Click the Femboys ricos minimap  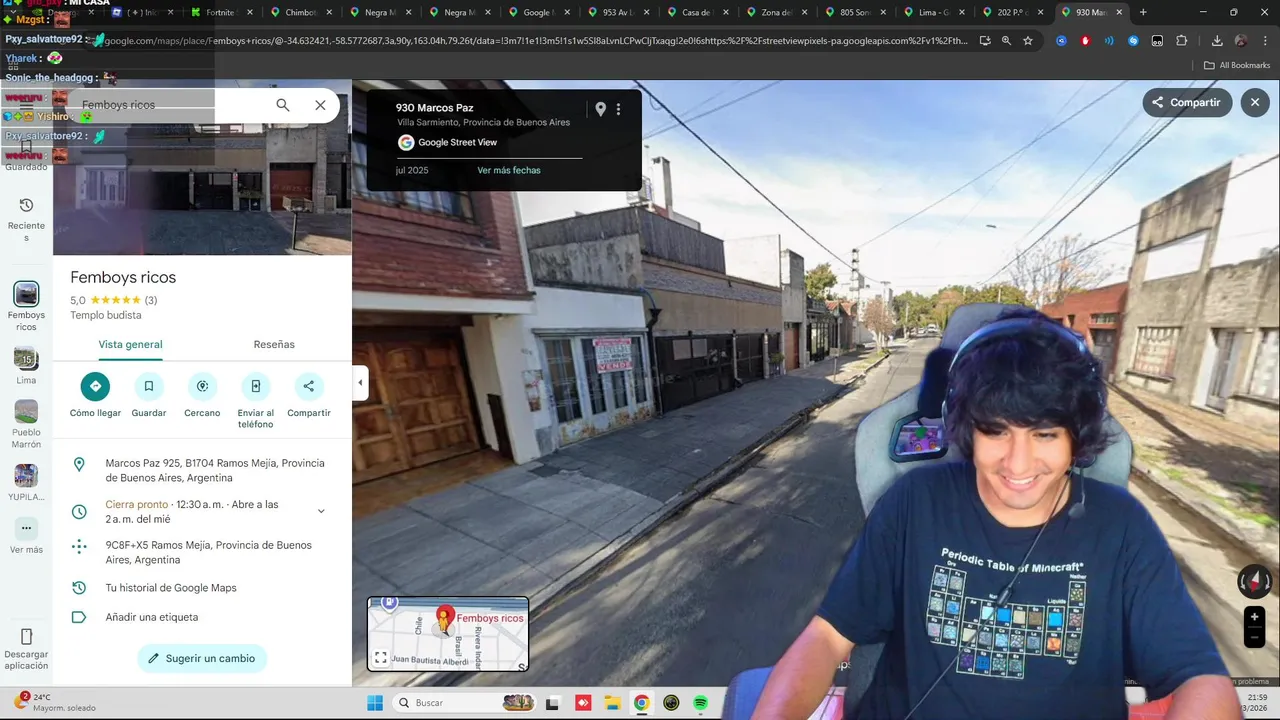point(448,634)
